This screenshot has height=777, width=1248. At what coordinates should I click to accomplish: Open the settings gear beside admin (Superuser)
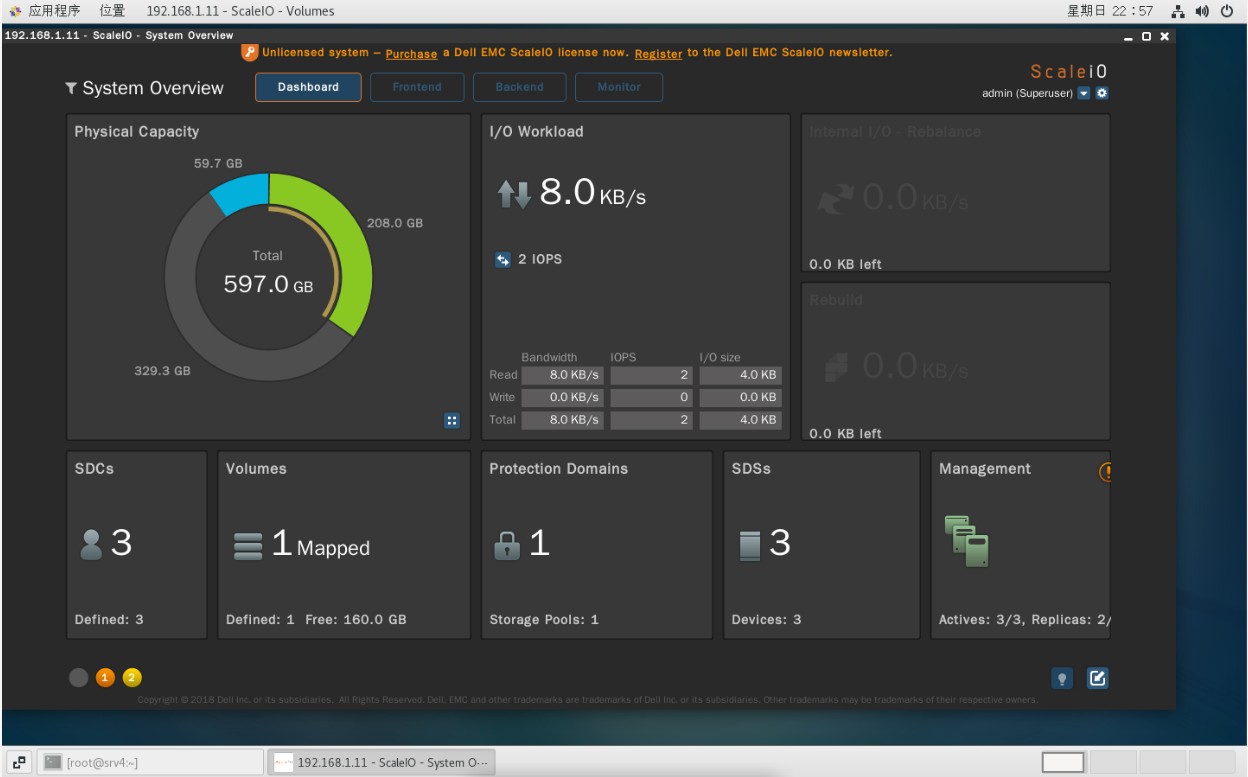point(1102,93)
